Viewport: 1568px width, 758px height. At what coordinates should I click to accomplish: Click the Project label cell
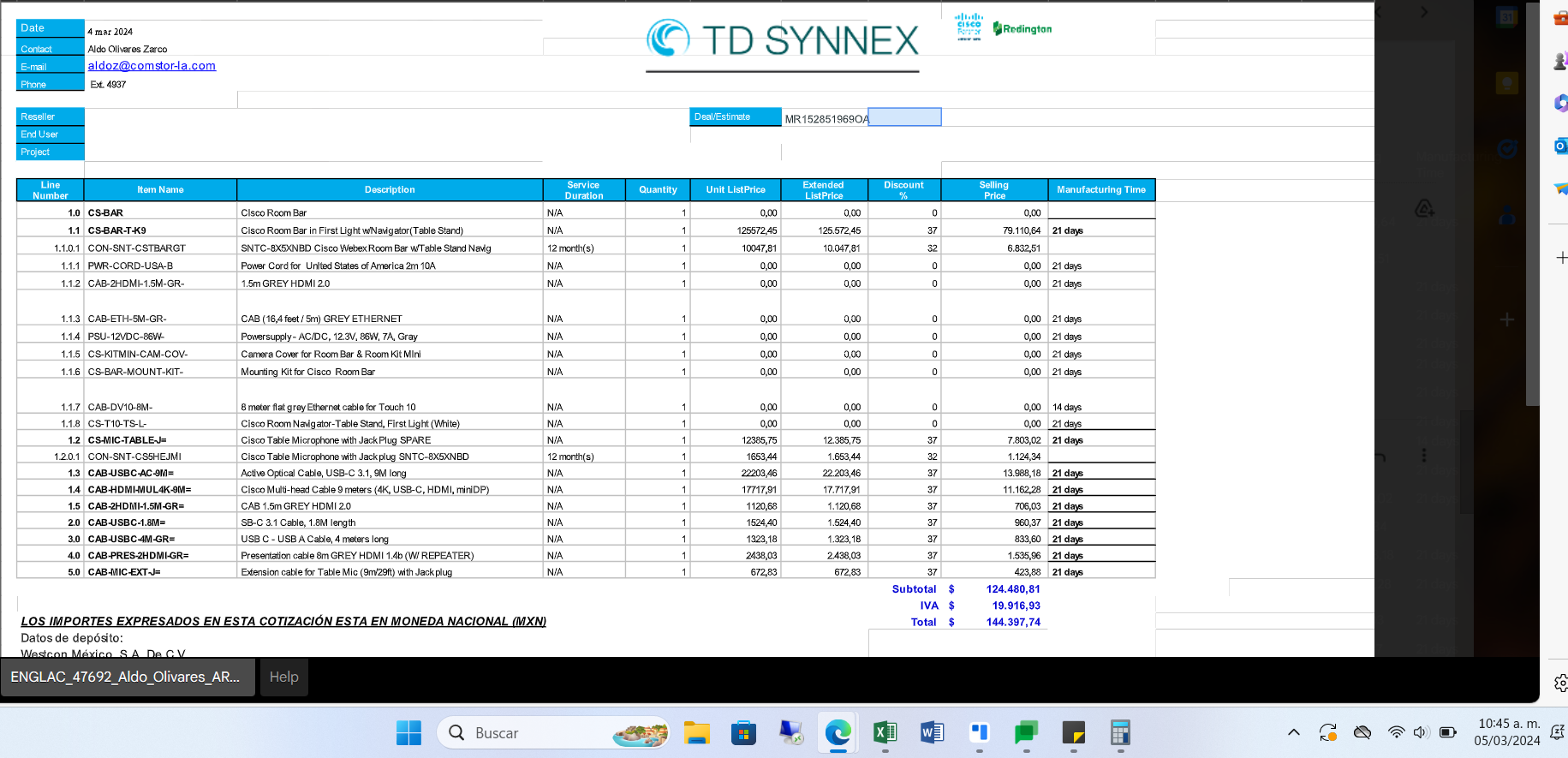click(51, 152)
